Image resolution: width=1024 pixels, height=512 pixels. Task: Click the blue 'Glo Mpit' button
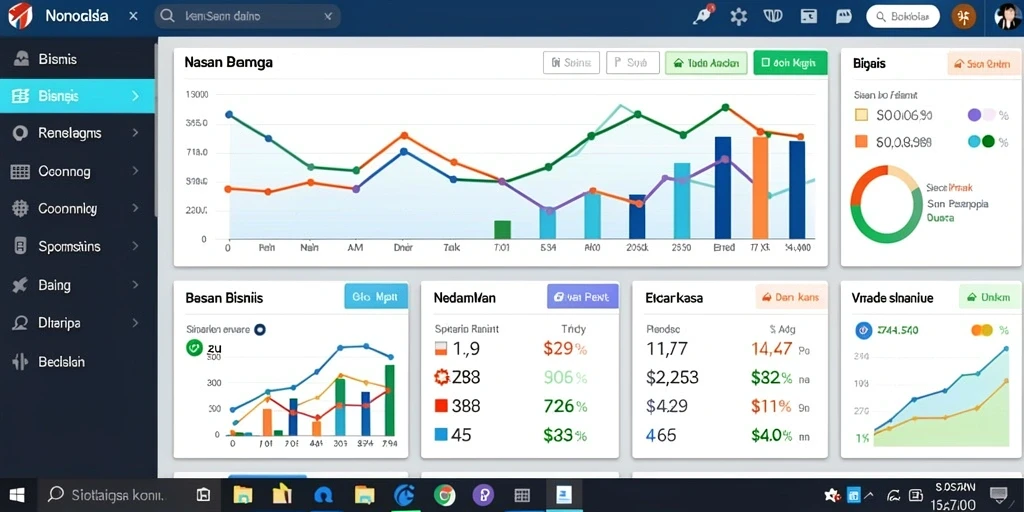[376, 296]
